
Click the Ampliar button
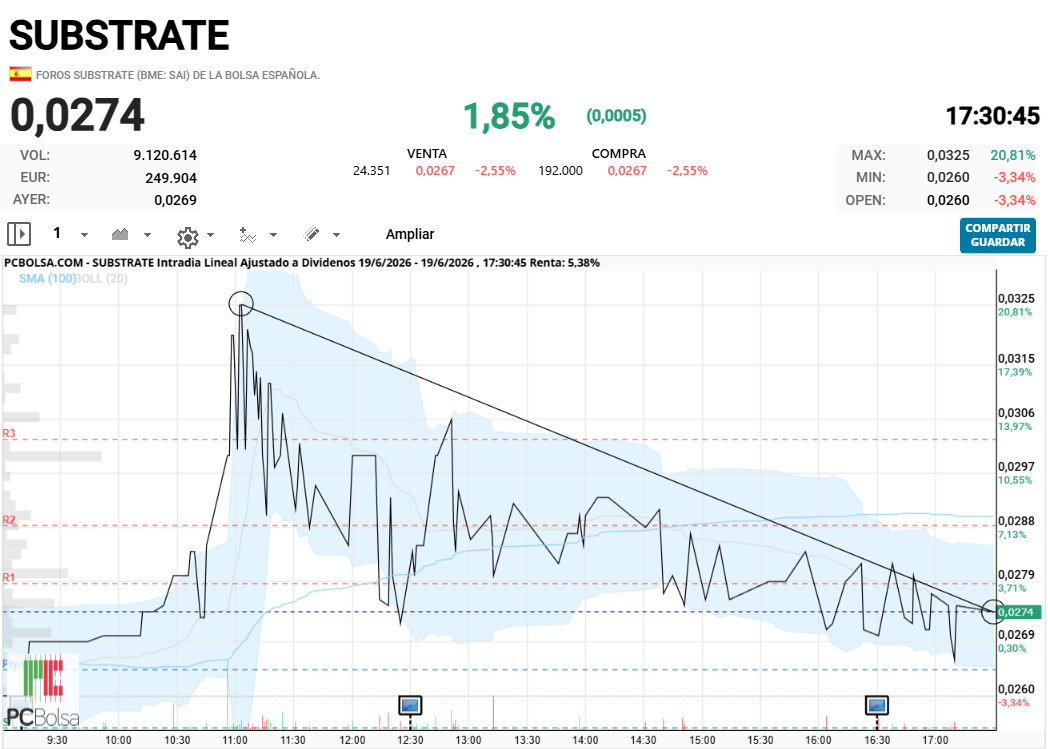coord(410,235)
